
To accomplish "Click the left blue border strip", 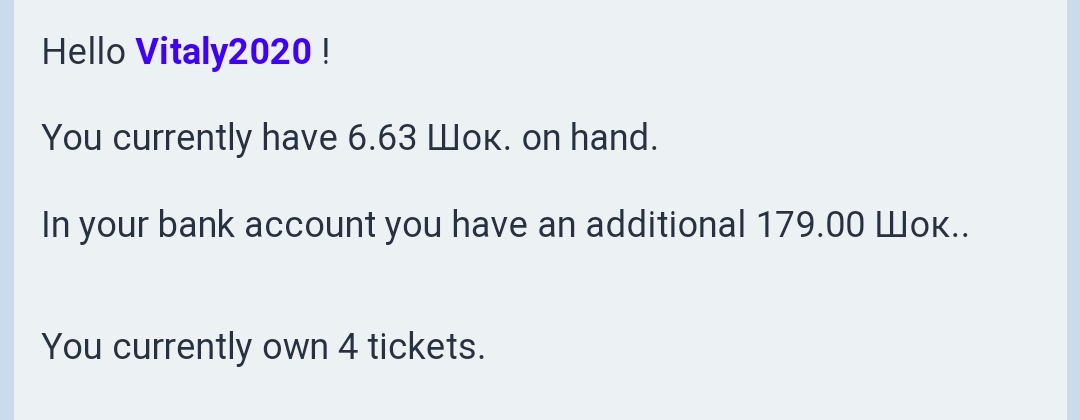I will click(x=6, y=210).
